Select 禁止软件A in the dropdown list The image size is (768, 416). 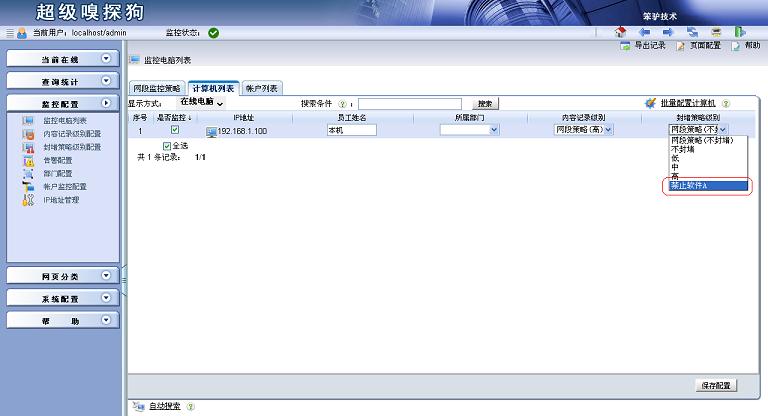click(706, 185)
